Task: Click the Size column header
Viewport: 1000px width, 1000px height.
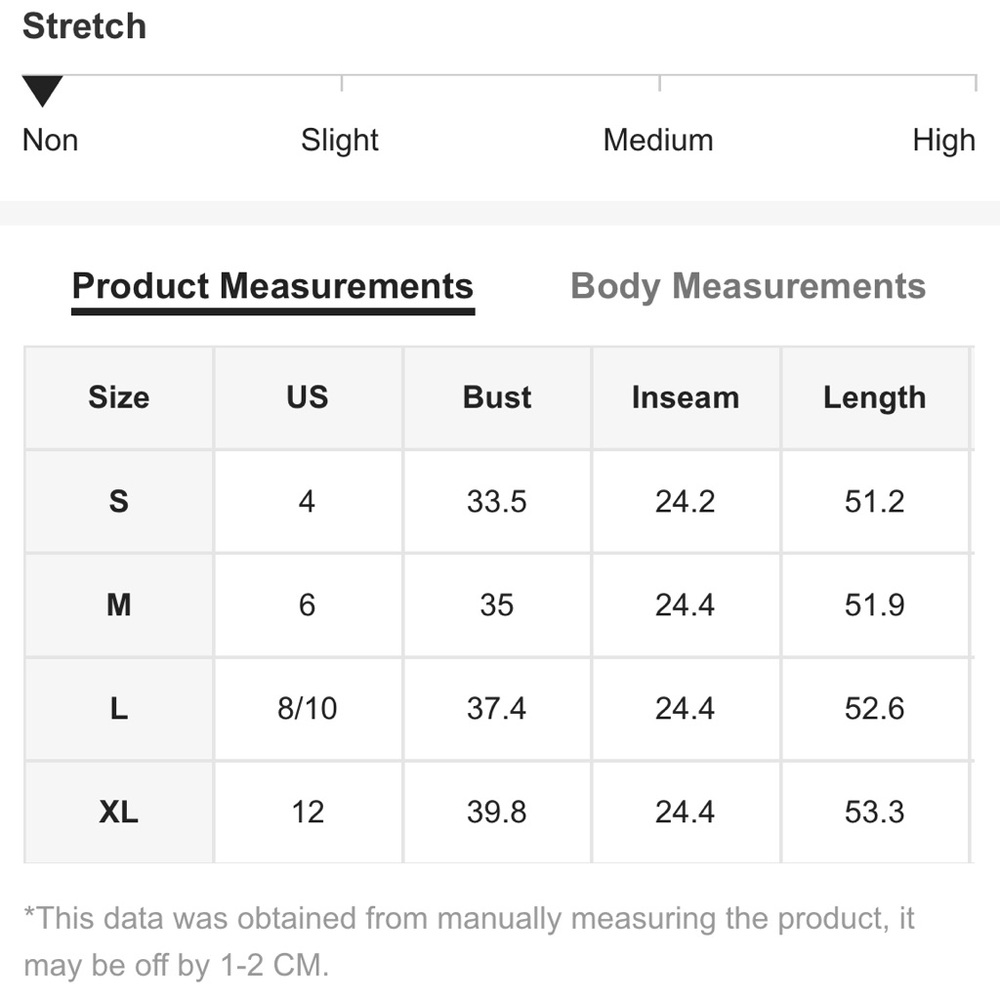Action: (x=118, y=398)
